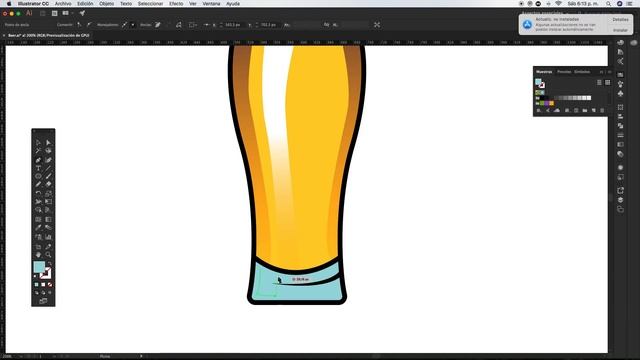
Task: Select the Eraser tool
Action: (x=48, y=184)
